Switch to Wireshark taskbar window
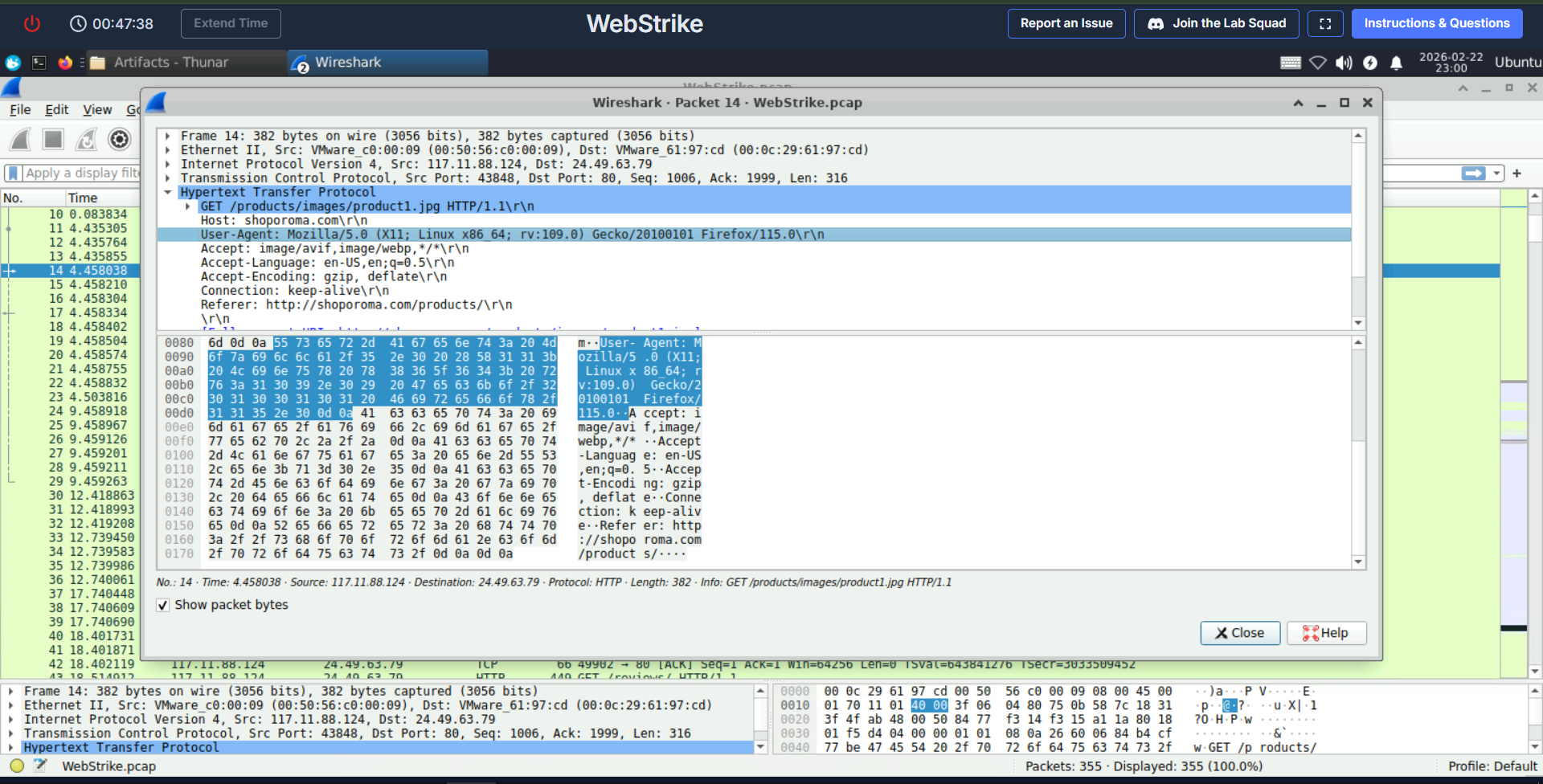Image resolution: width=1543 pixels, height=784 pixels. click(x=388, y=63)
